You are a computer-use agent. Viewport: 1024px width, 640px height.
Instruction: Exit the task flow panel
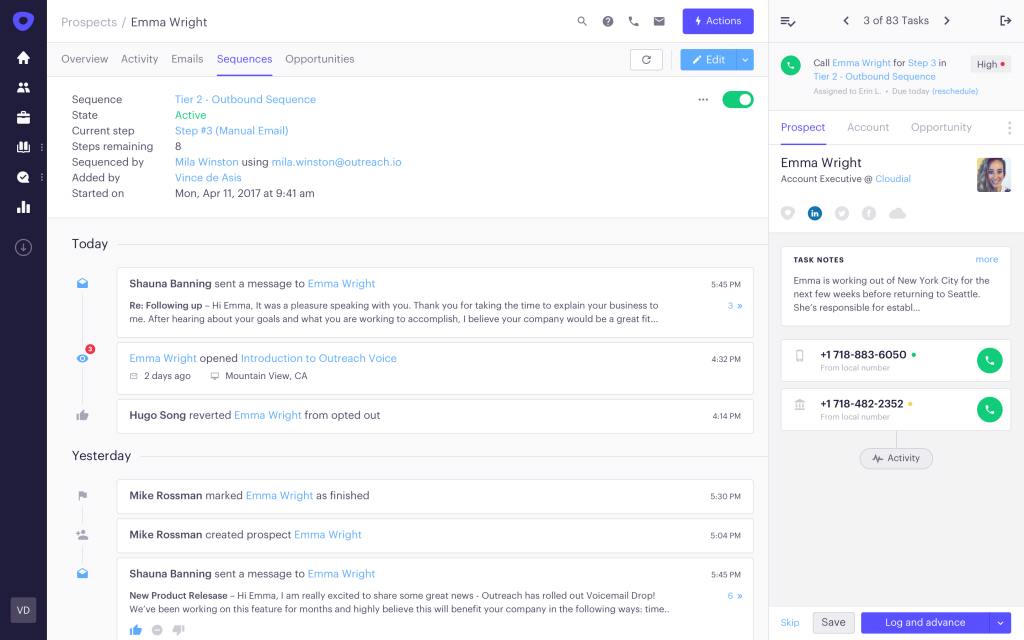coord(1006,21)
